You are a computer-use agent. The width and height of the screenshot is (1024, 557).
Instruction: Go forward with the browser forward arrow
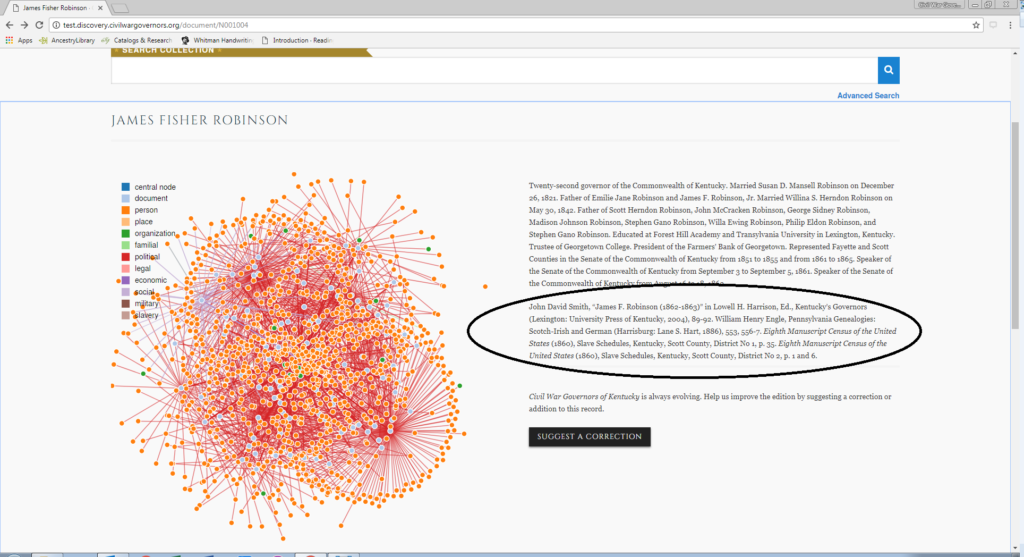[x=24, y=25]
